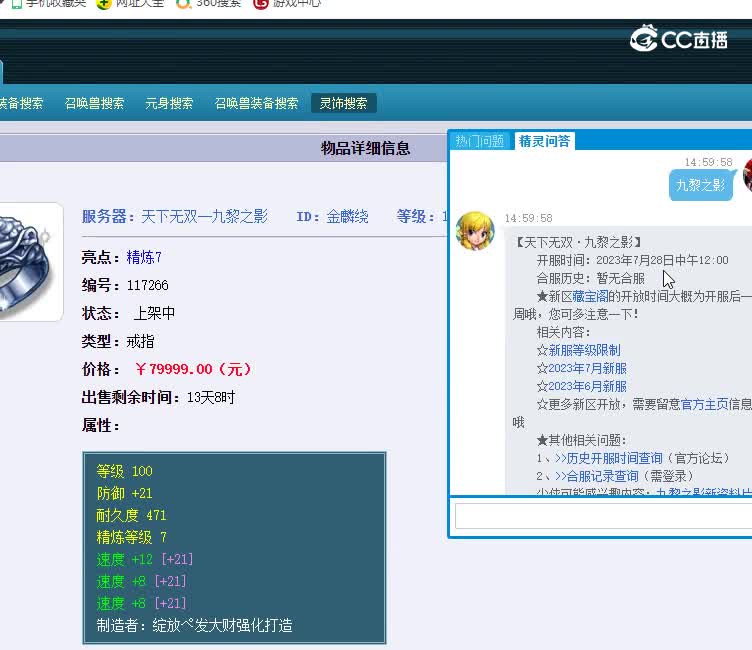The width and height of the screenshot is (752, 650).
Task: Open the 官方主页 link
Action: [704, 404]
